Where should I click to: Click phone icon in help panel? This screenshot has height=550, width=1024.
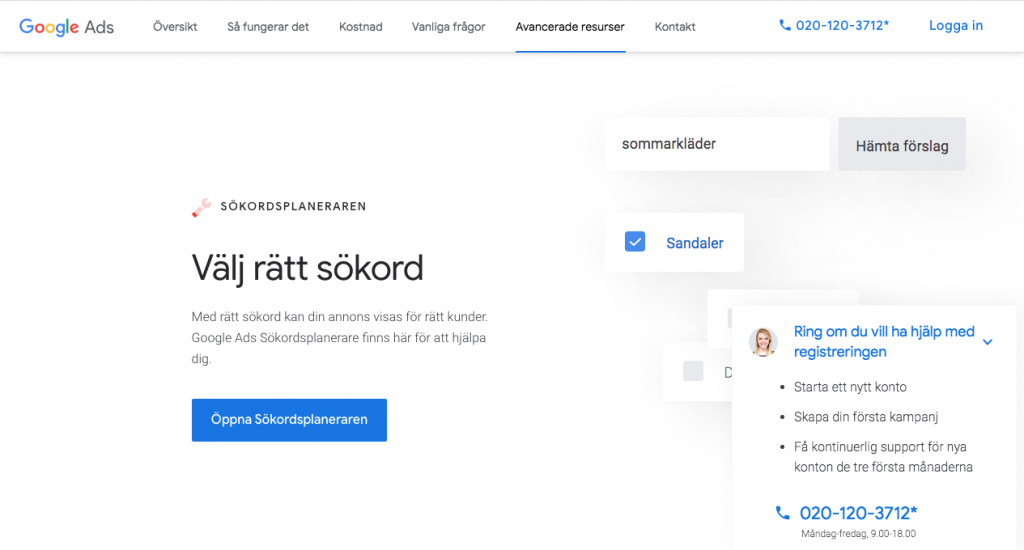(782, 513)
